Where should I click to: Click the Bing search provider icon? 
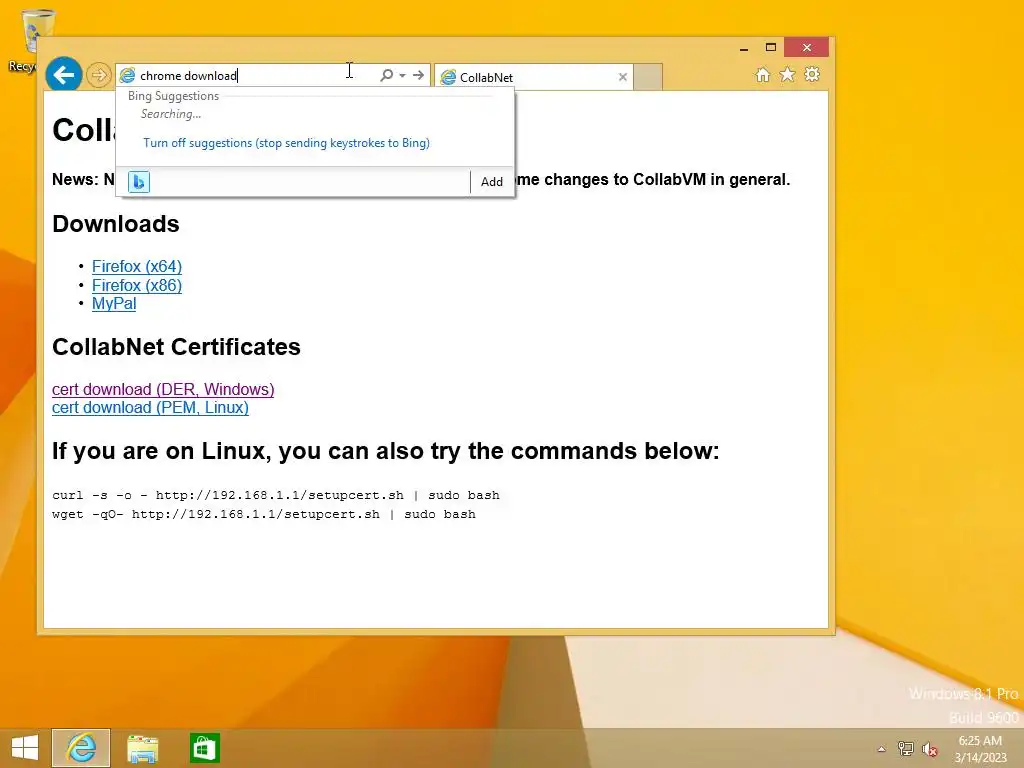(139, 182)
